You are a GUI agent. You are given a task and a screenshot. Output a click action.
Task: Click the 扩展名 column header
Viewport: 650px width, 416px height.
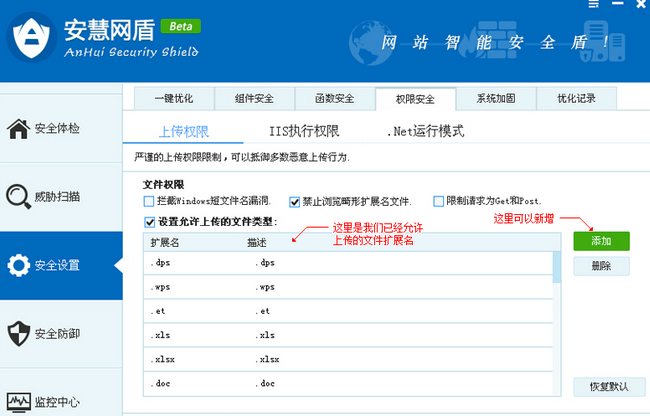click(x=165, y=243)
